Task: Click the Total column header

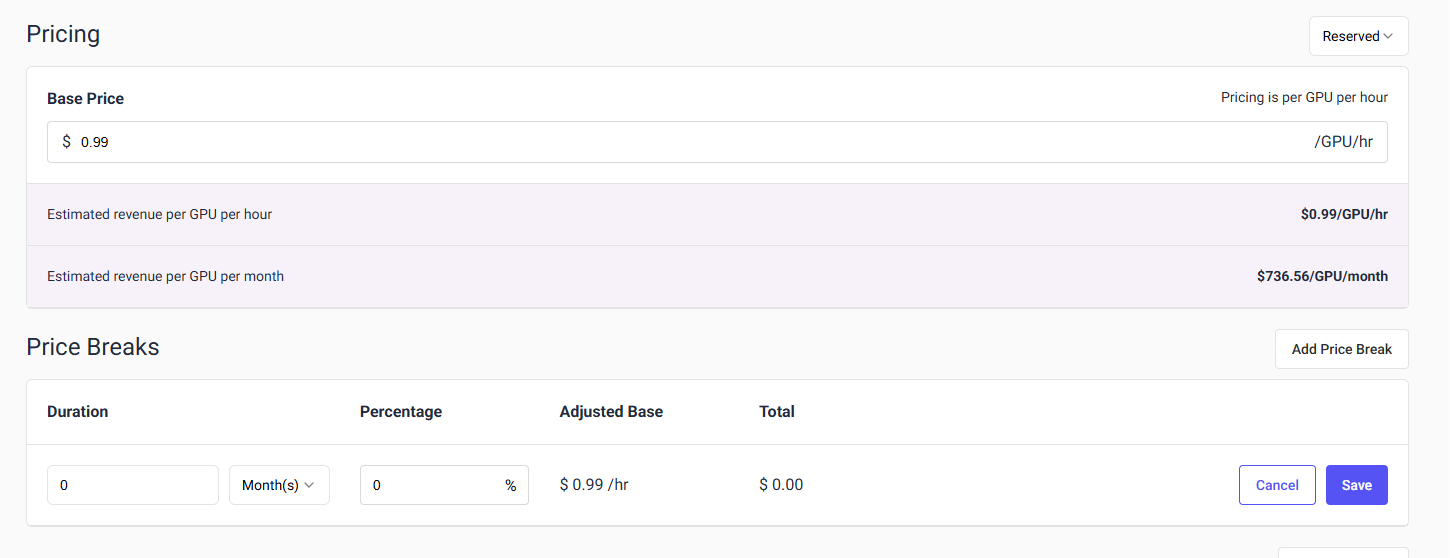Action: pyautogui.click(x=776, y=411)
